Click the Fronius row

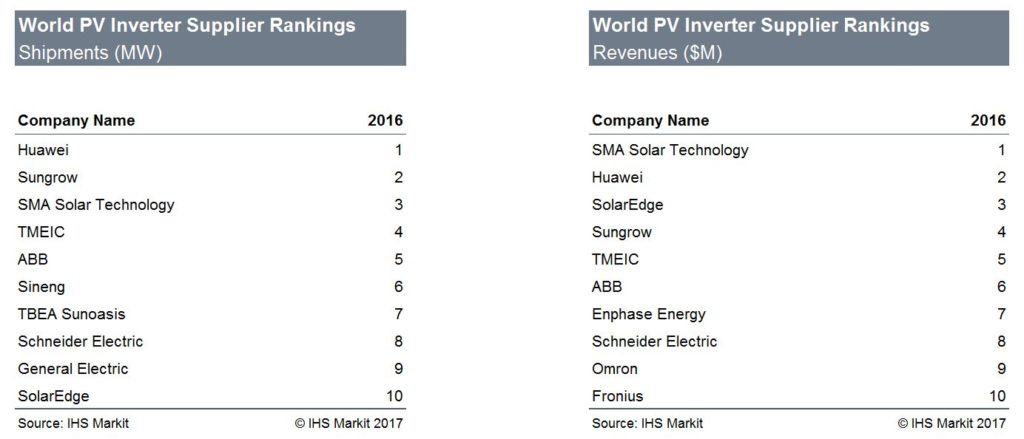click(x=618, y=396)
